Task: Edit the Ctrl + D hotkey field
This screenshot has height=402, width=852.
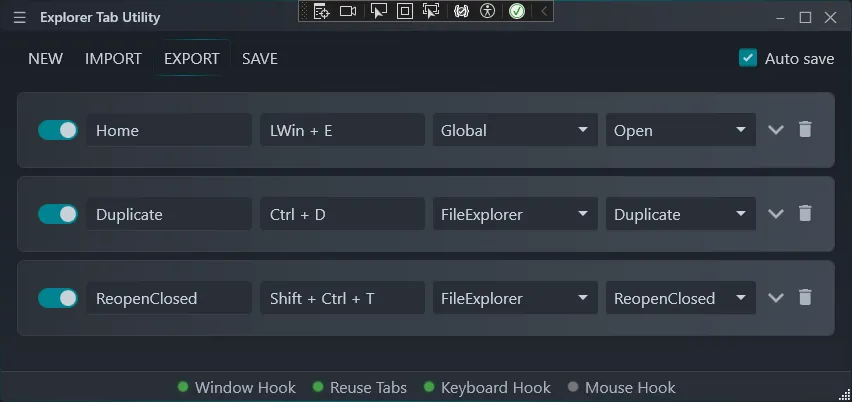Action: click(x=342, y=213)
